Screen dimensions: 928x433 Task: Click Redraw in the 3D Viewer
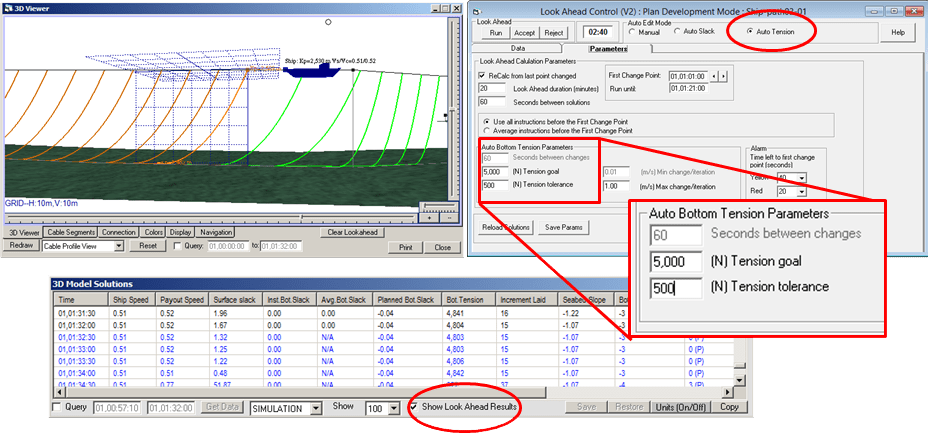point(22,246)
